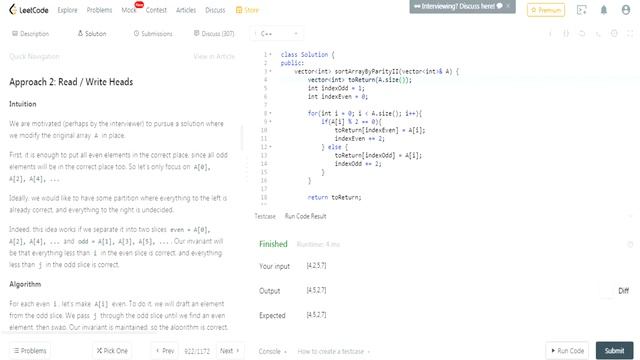The image size is (640, 360).
Task: Click the editor info icon
Action: point(550,33)
